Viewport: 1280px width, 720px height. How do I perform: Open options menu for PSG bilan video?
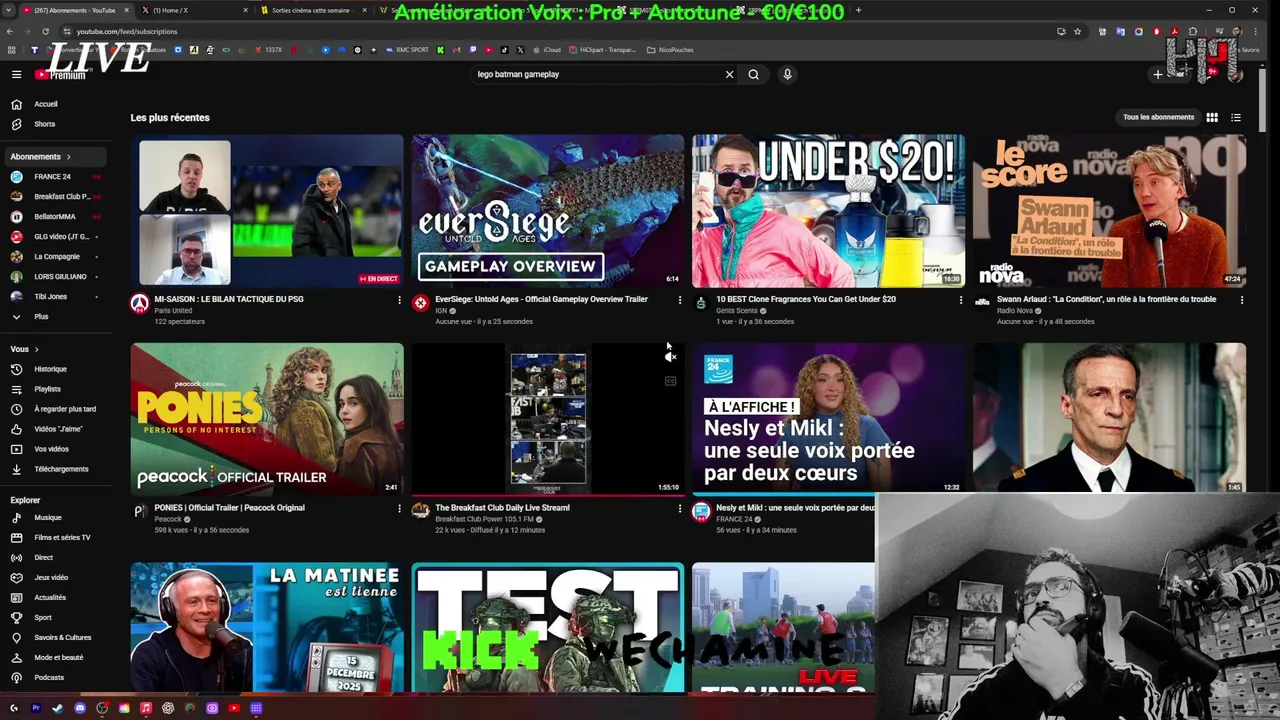399,300
